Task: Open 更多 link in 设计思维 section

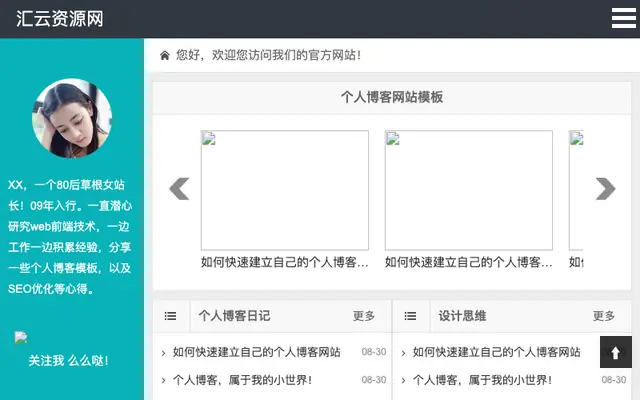Action: pyautogui.click(x=604, y=316)
